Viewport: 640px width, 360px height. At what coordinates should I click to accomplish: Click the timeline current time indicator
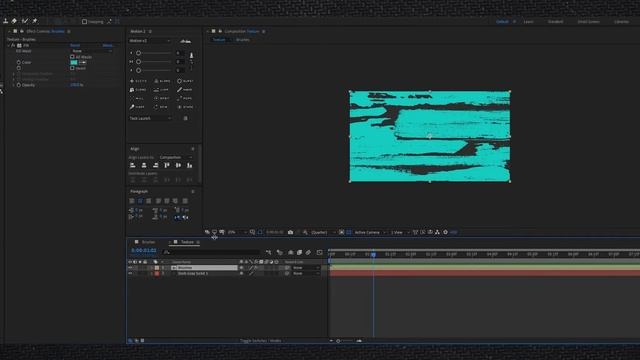[373, 254]
